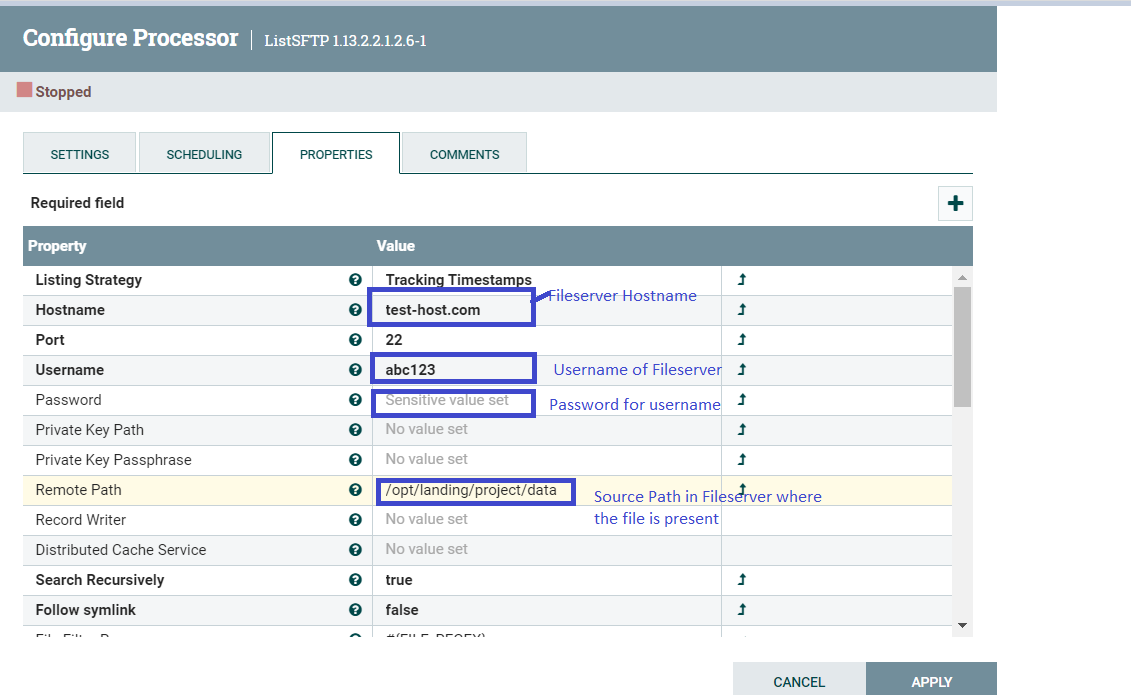Screen dimensions: 1131x695
Task: Open help for the Hostname property
Action: pyautogui.click(x=355, y=310)
